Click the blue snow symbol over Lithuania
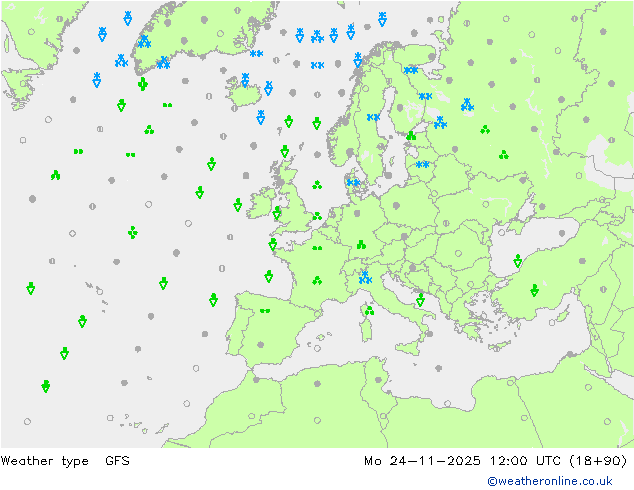The image size is (634, 490). click(423, 165)
